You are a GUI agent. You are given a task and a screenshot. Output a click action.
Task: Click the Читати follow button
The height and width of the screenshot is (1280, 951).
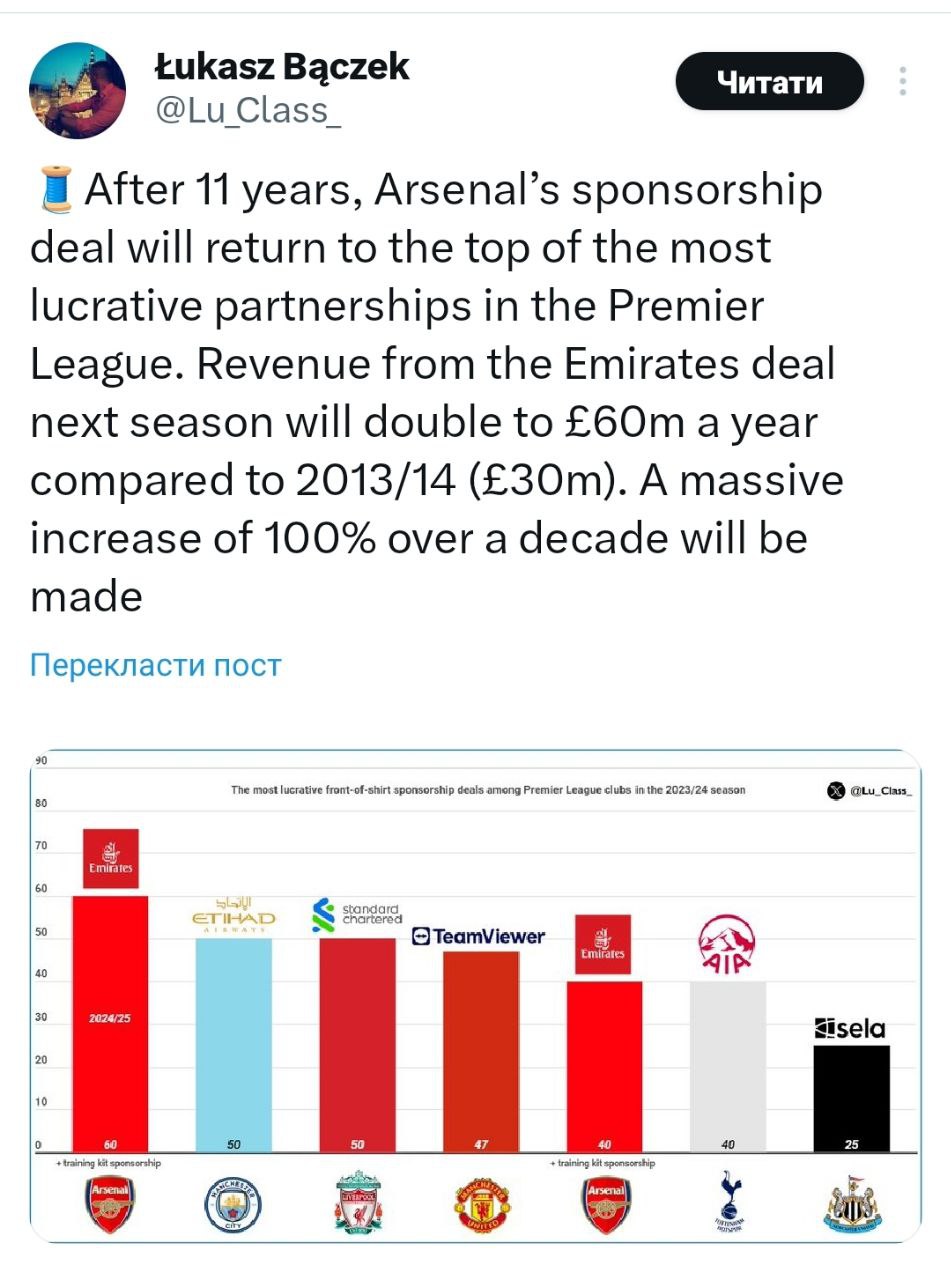[769, 81]
